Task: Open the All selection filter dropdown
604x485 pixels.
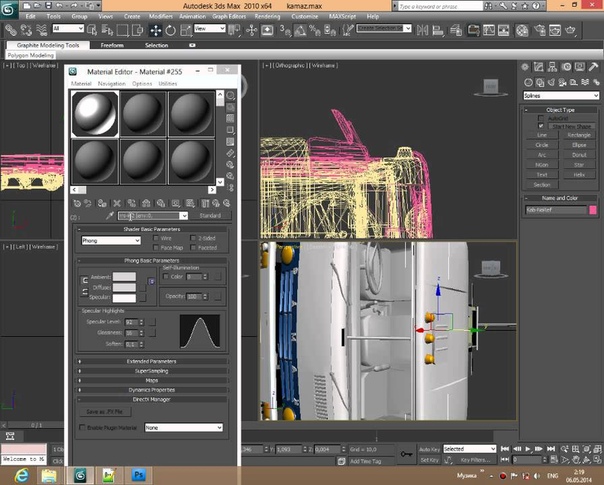Action: point(68,29)
